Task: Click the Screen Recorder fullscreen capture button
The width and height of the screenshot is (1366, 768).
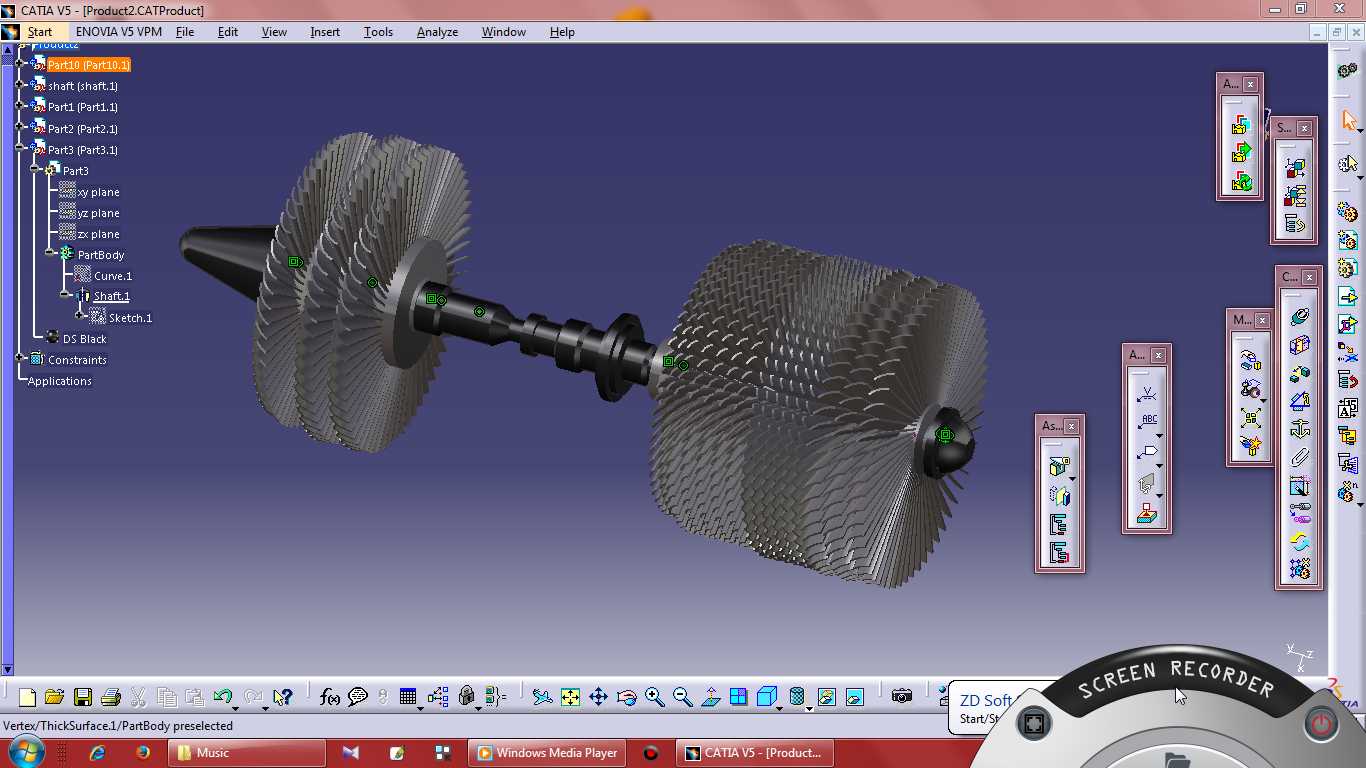Action: pos(1034,723)
